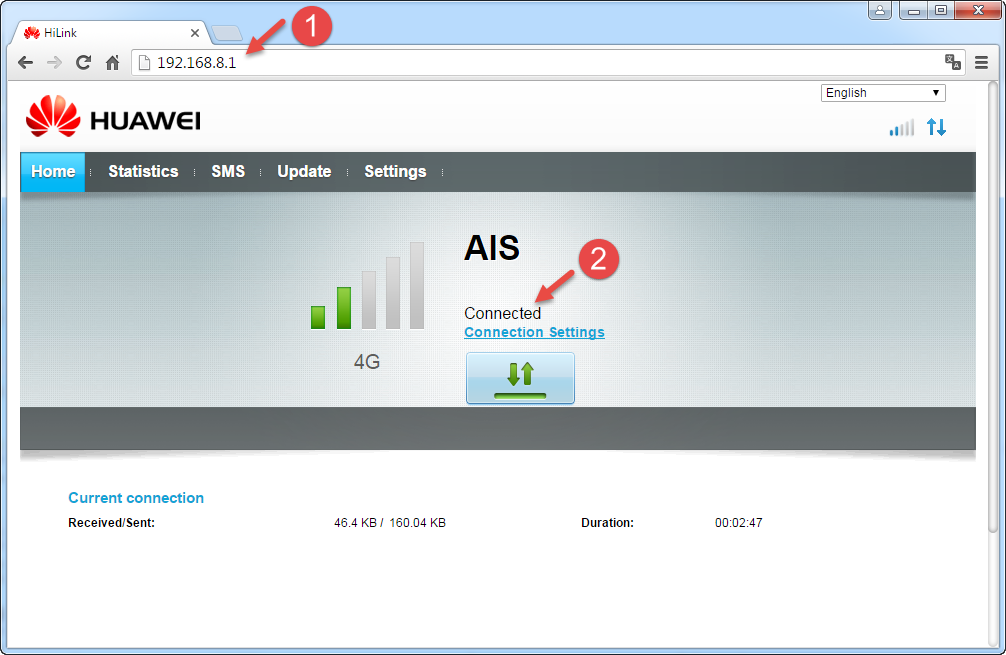Image resolution: width=1006 pixels, height=655 pixels.
Task: Close the HiLink tab
Action: pyautogui.click(x=194, y=33)
